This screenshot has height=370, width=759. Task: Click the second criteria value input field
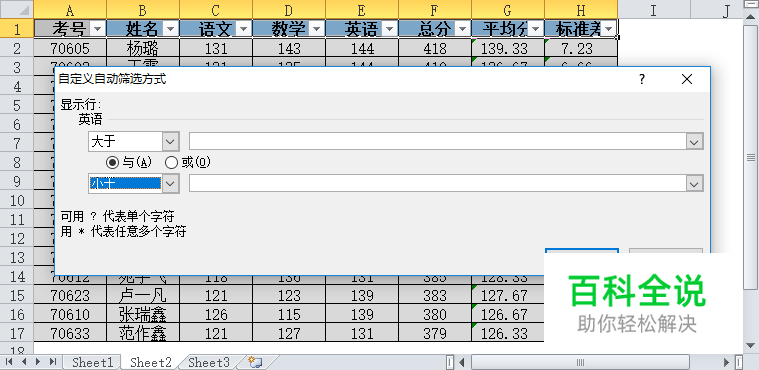point(438,184)
